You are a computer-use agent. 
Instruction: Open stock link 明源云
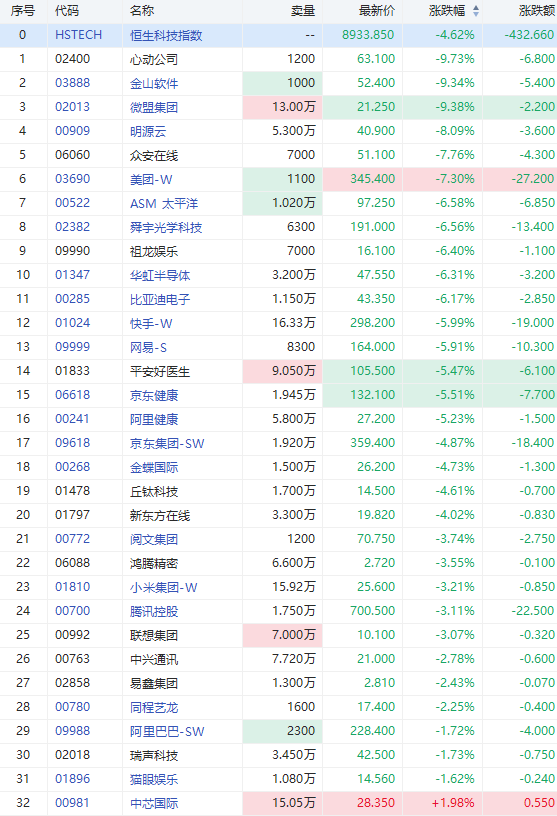148,131
